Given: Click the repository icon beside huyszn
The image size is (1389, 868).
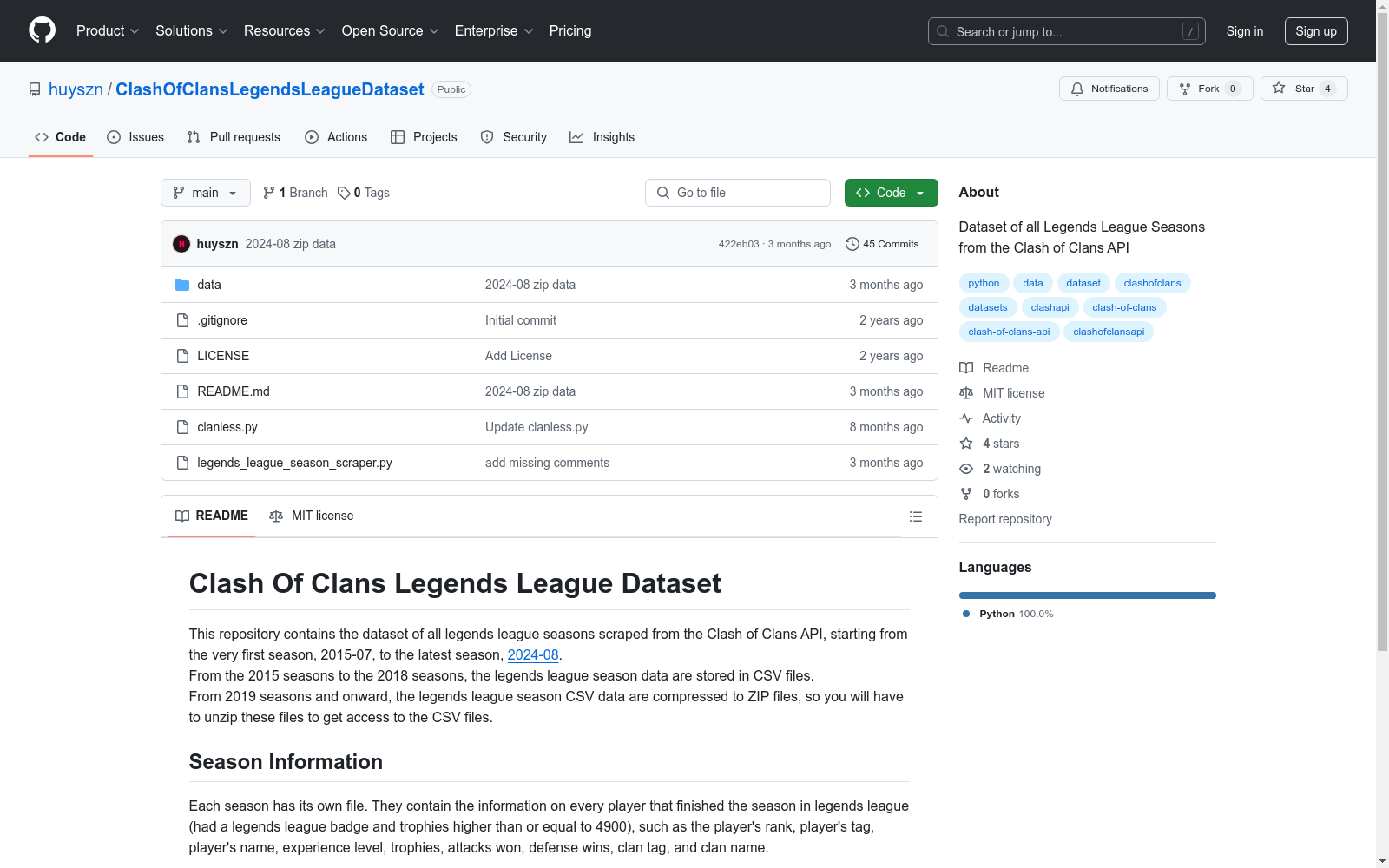Looking at the screenshot, I should (35, 89).
